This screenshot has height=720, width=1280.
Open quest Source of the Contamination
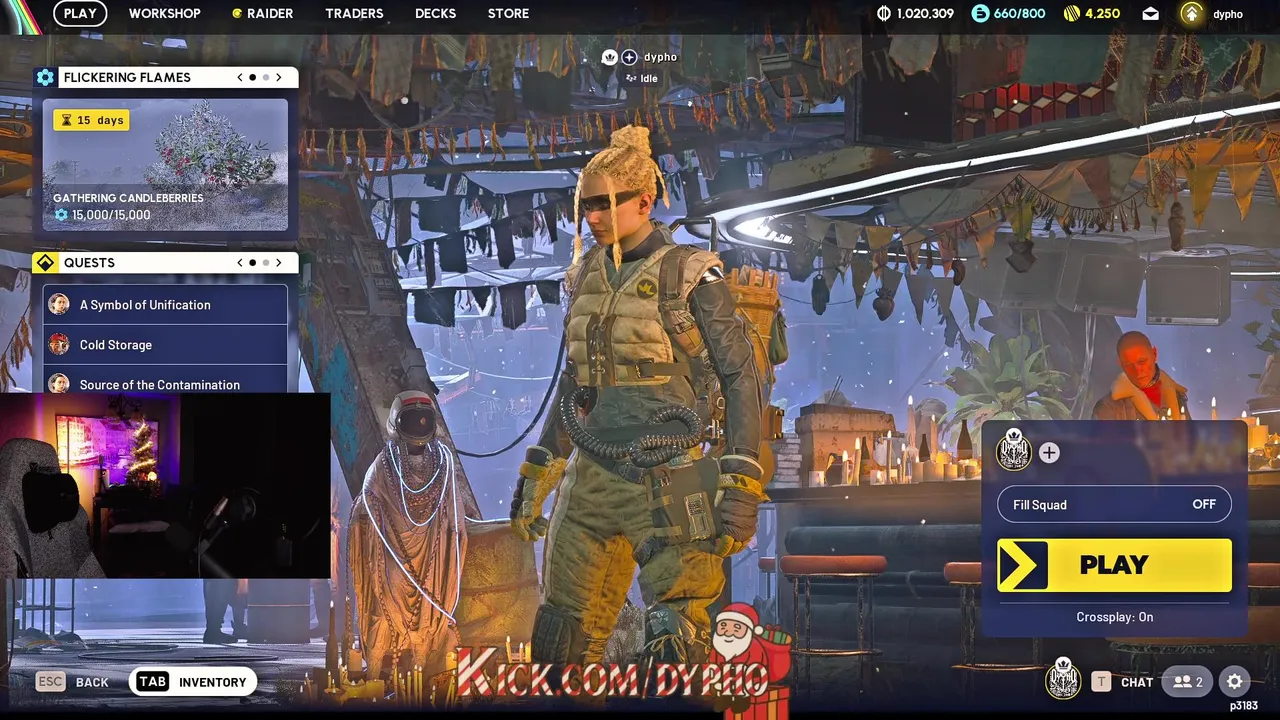tap(165, 382)
